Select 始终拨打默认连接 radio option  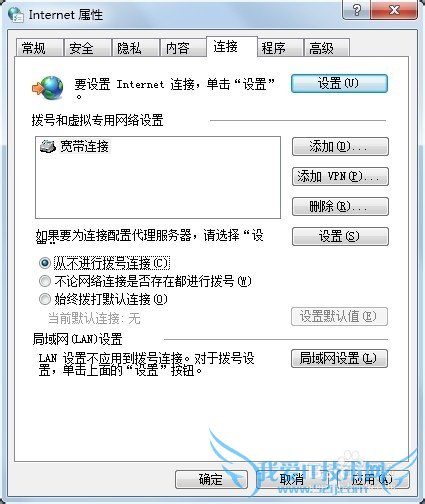45,299
